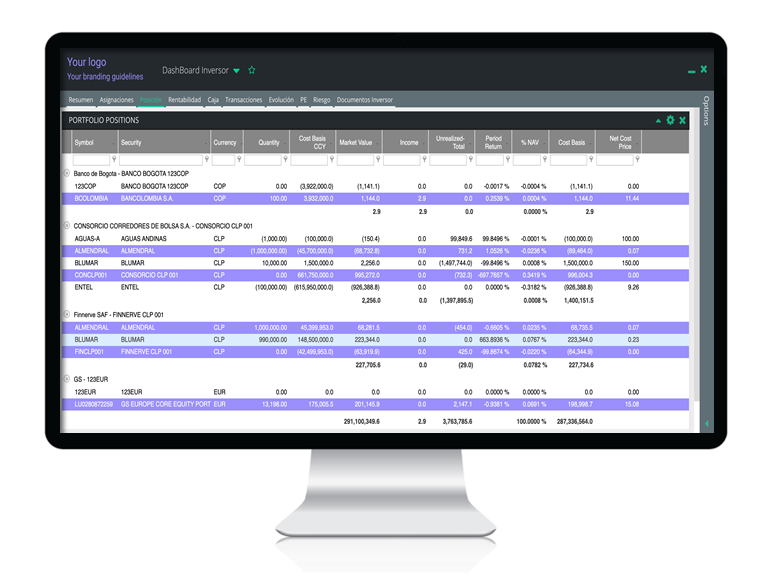768x576 pixels.
Task: Switch to the Asignaciones tab
Action: coord(117,100)
